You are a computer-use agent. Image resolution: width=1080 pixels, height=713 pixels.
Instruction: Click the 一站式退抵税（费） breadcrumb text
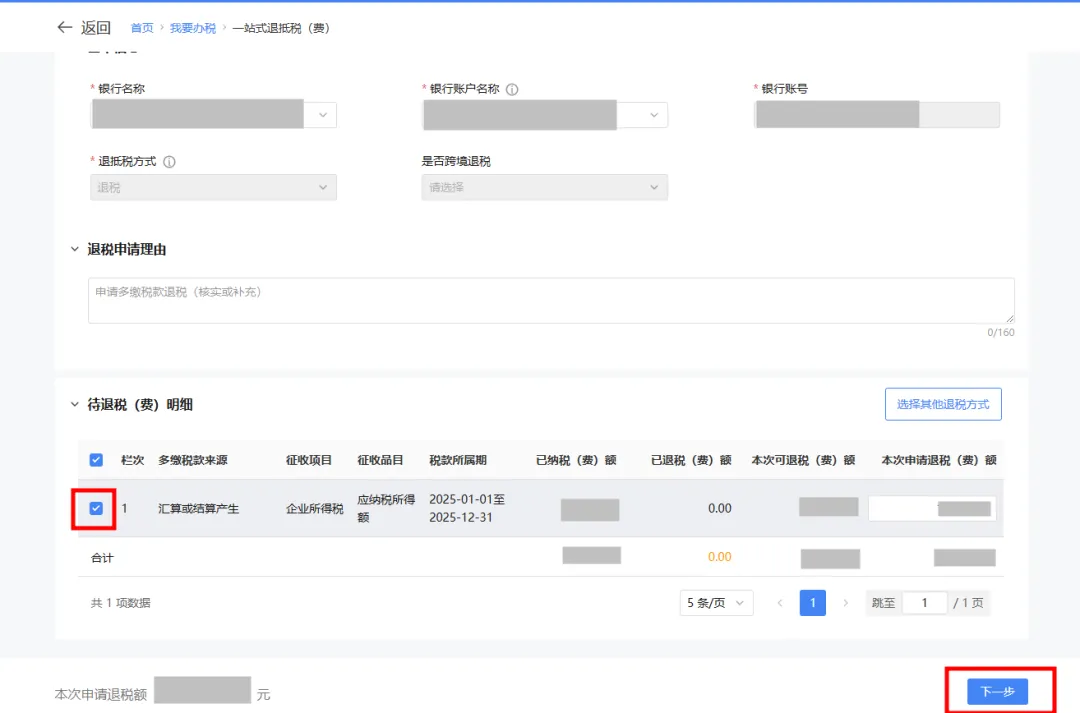[x=281, y=28]
